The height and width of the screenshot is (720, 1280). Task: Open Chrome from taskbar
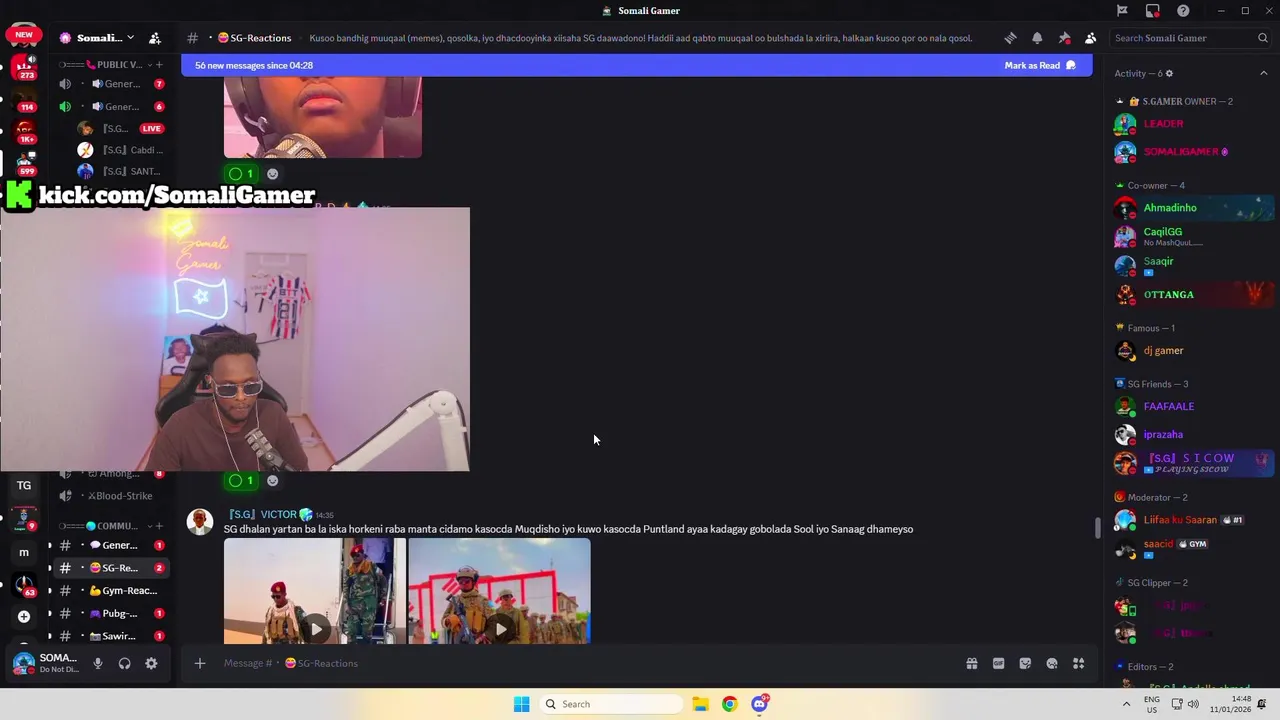[729, 704]
